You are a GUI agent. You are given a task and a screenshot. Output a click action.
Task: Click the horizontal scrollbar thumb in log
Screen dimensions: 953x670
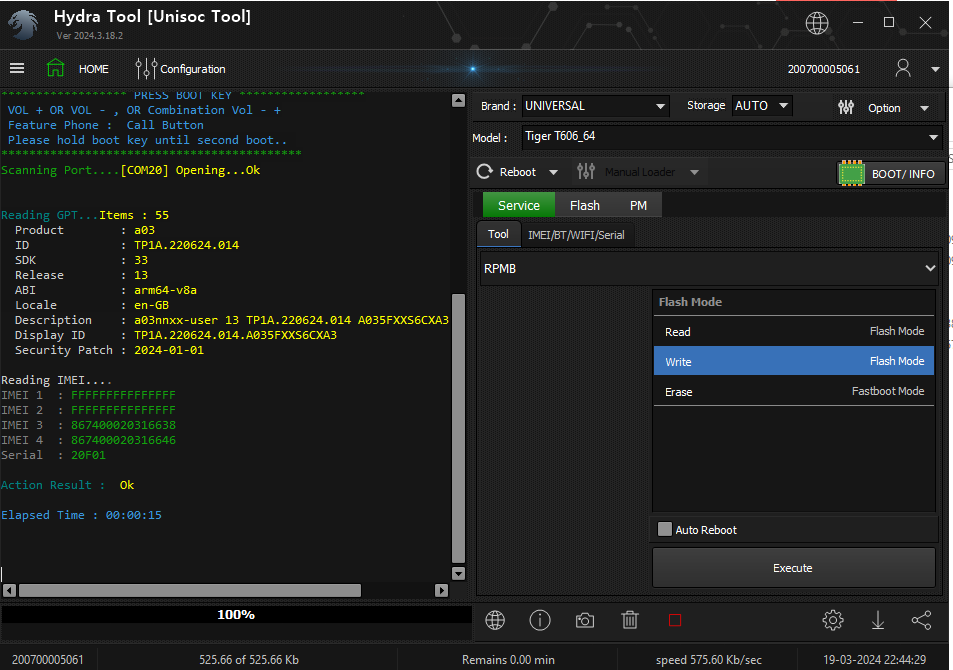coord(190,590)
